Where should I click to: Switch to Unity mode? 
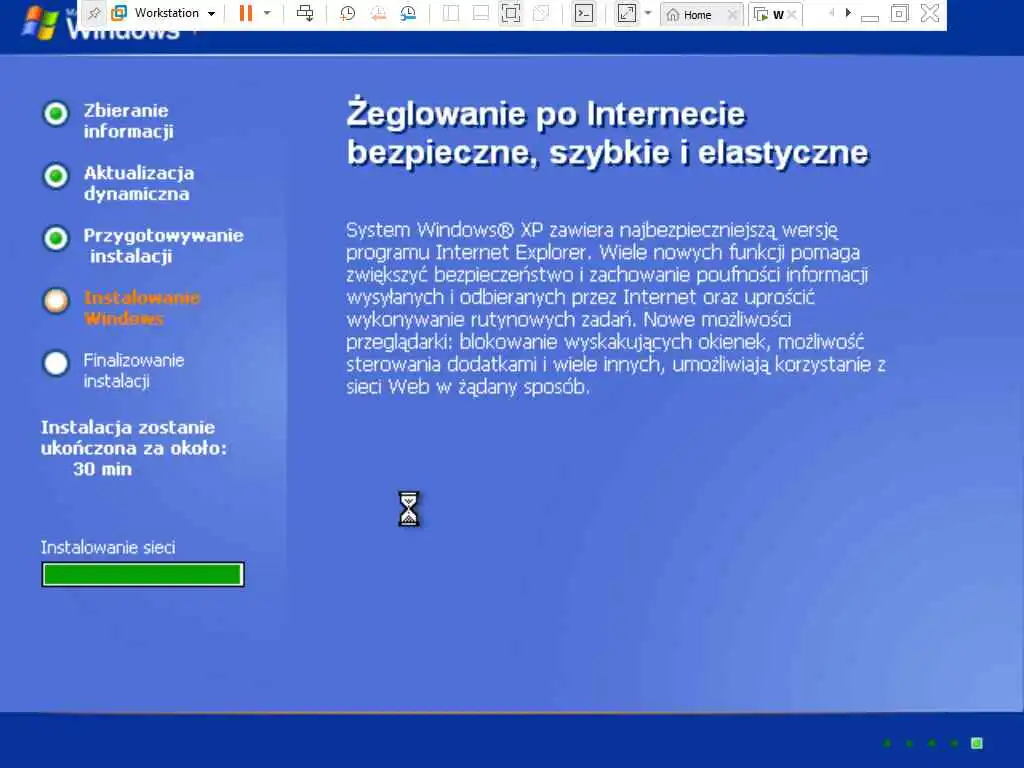541,13
